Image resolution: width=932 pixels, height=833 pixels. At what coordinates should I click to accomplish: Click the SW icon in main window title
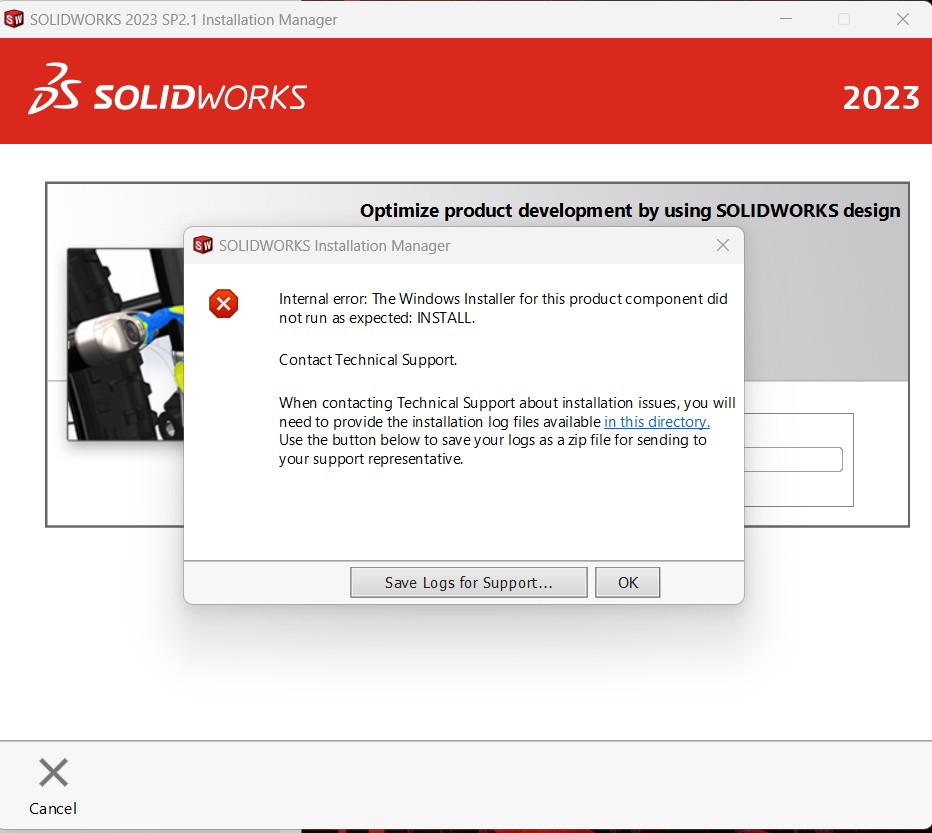pyautogui.click(x=14, y=19)
